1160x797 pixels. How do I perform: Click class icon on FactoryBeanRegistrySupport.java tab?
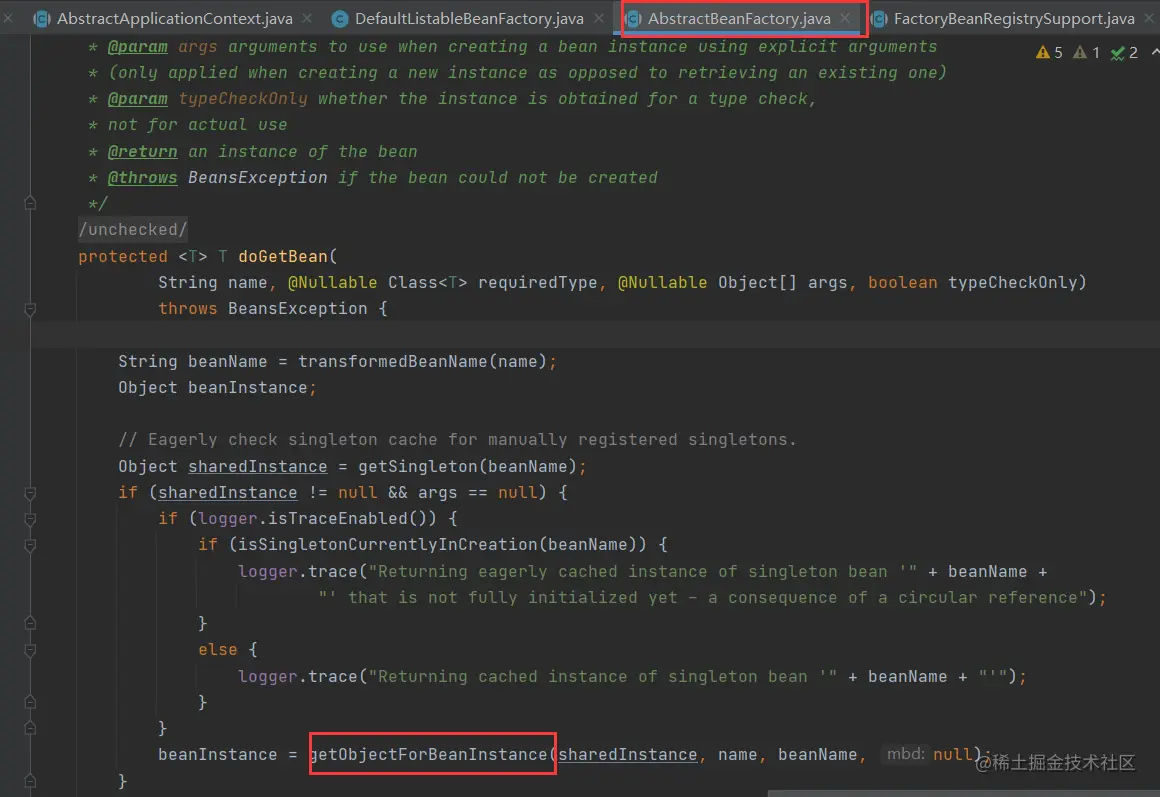[879, 19]
